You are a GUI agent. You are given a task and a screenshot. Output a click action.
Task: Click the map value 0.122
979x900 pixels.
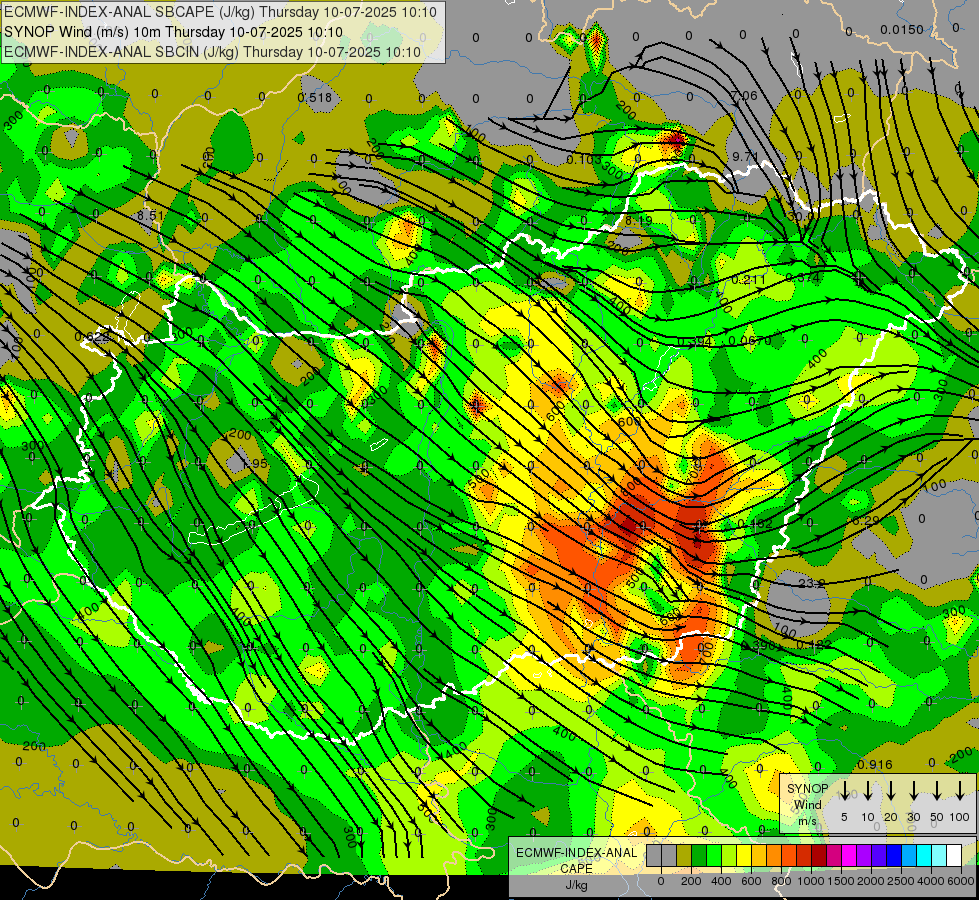[x=814, y=644]
